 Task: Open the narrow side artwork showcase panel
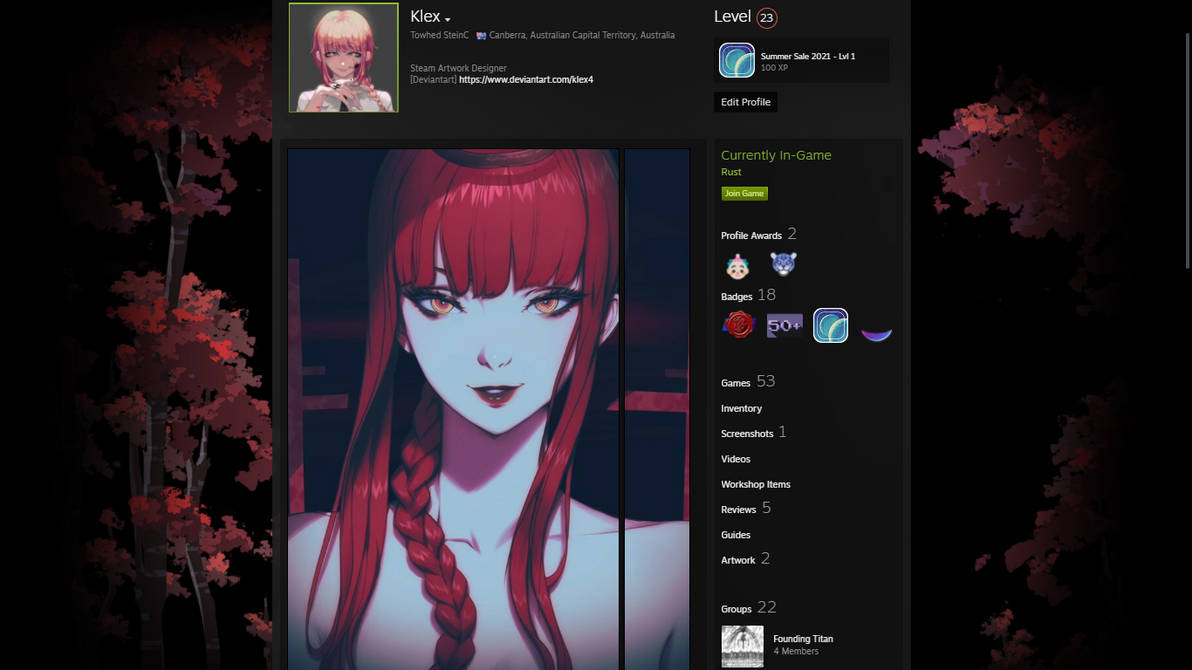coord(657,409)
